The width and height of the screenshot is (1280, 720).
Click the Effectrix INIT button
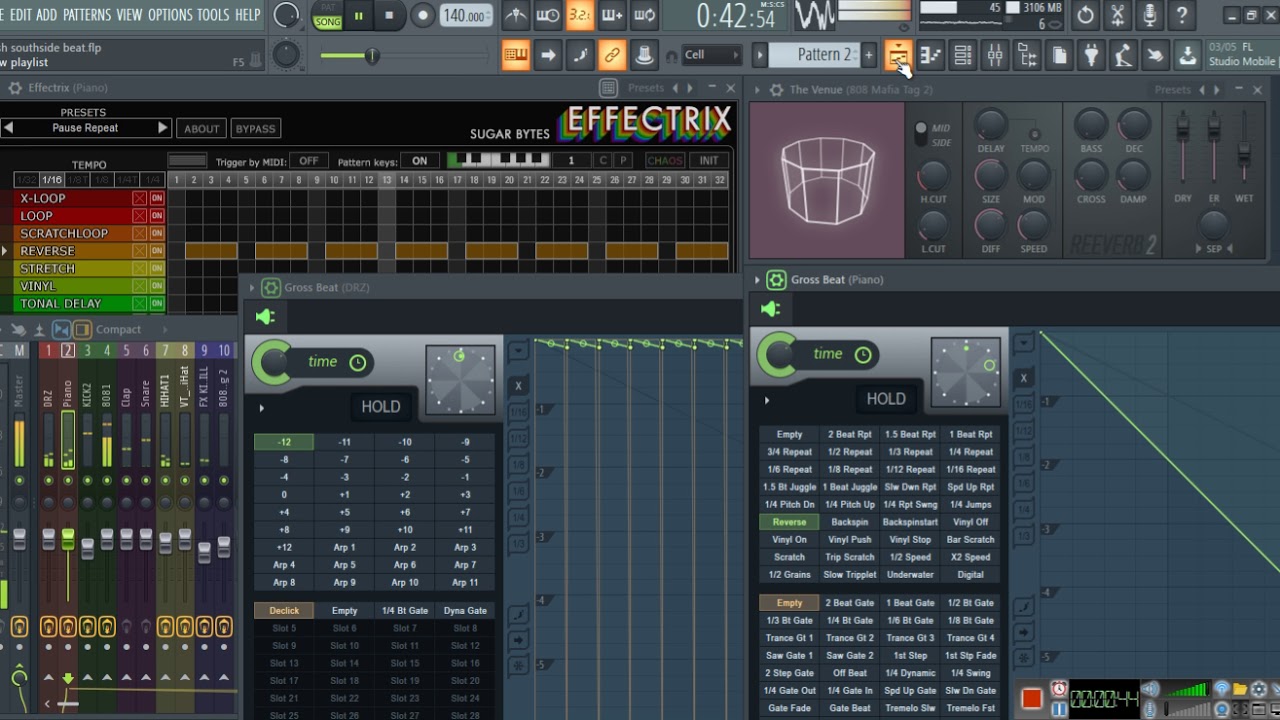tap(709, 161)
